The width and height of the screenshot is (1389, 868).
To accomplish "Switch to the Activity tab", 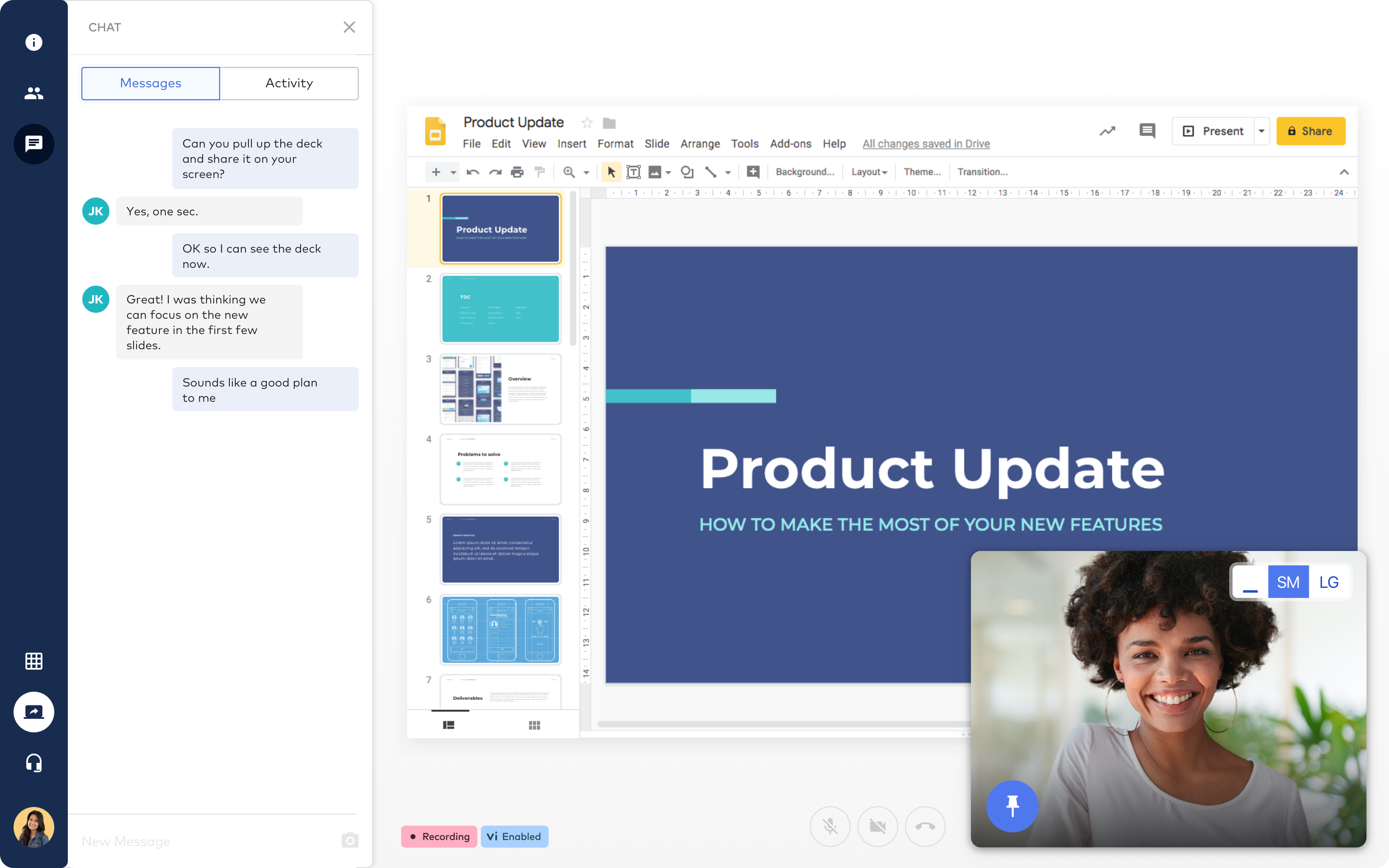I will pos(289,83).
